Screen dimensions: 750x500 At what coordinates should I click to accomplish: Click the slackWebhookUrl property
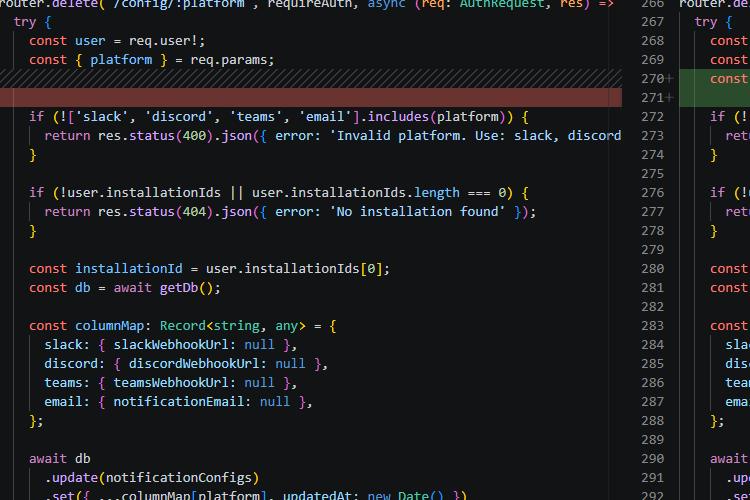[171, 345]
